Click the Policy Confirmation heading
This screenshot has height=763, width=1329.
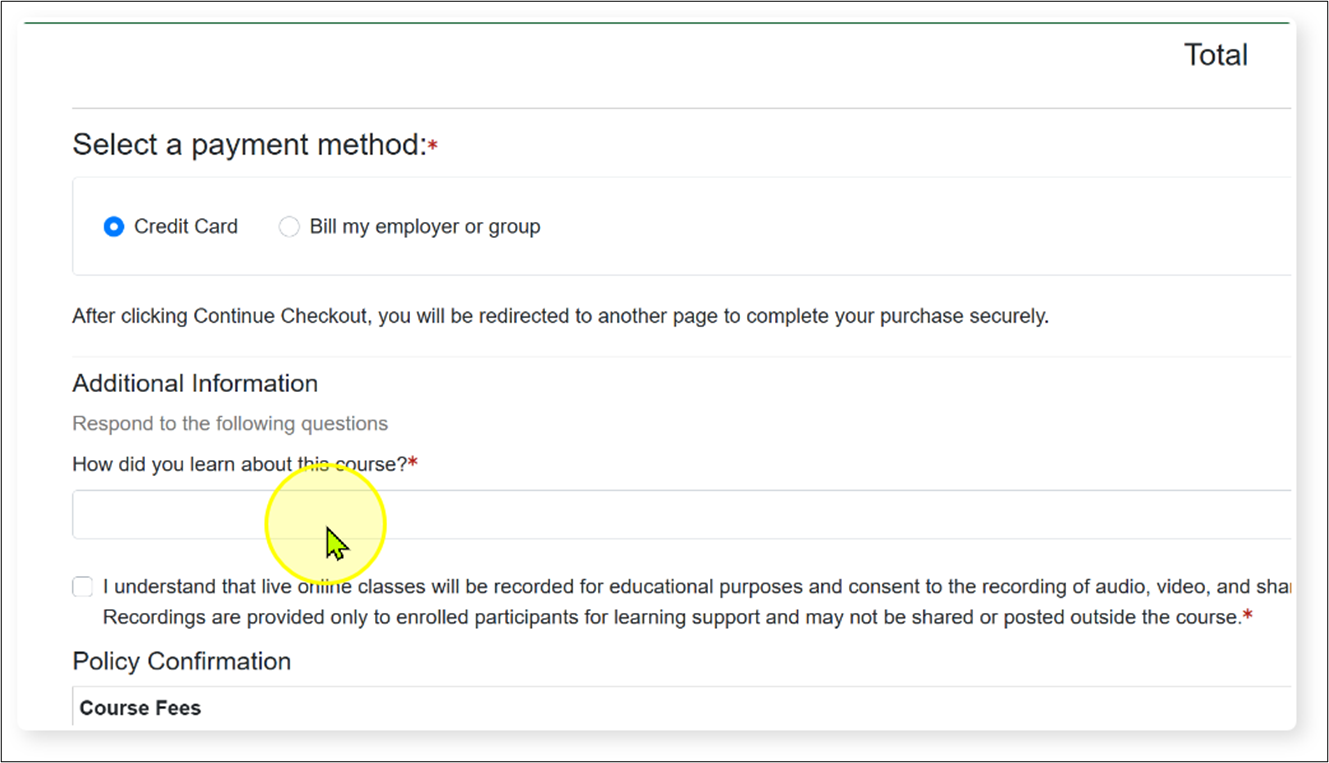[180, 661]
